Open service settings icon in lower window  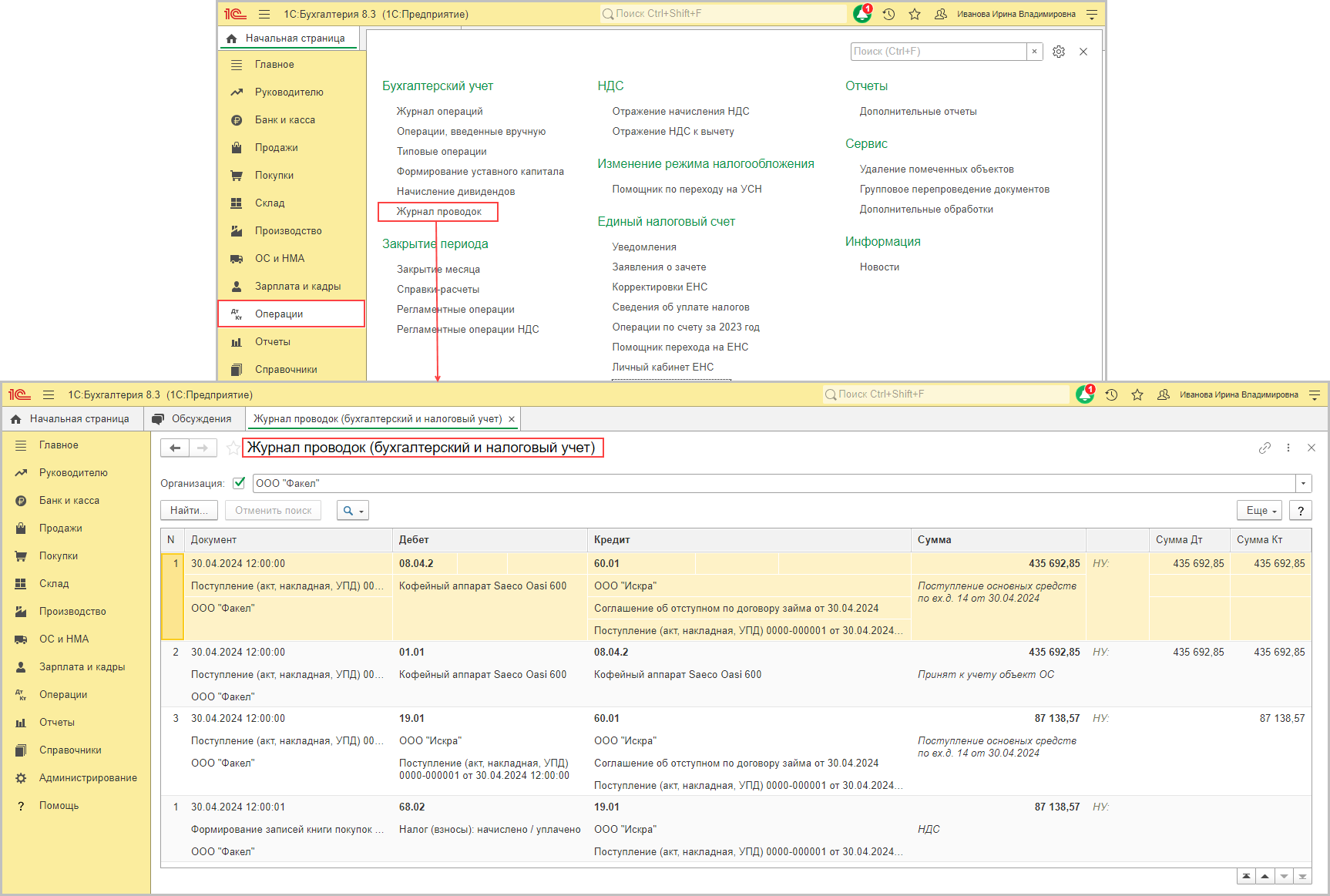(1315, 394)
